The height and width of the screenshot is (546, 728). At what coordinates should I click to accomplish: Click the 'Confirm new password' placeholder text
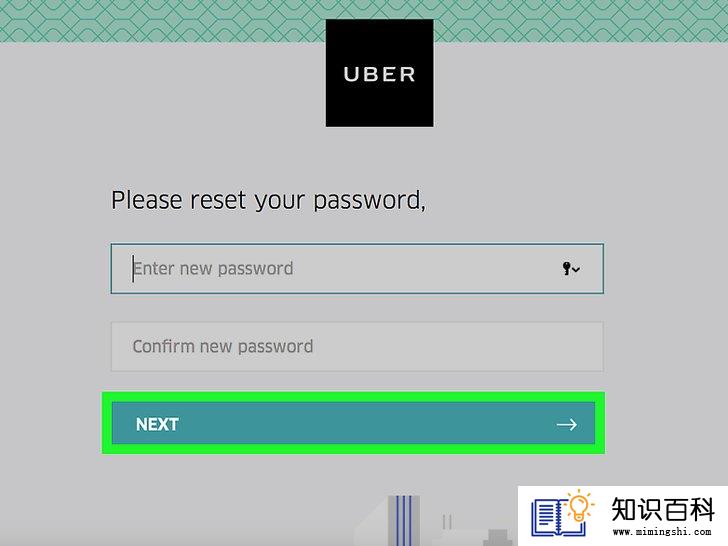[223, 346]
